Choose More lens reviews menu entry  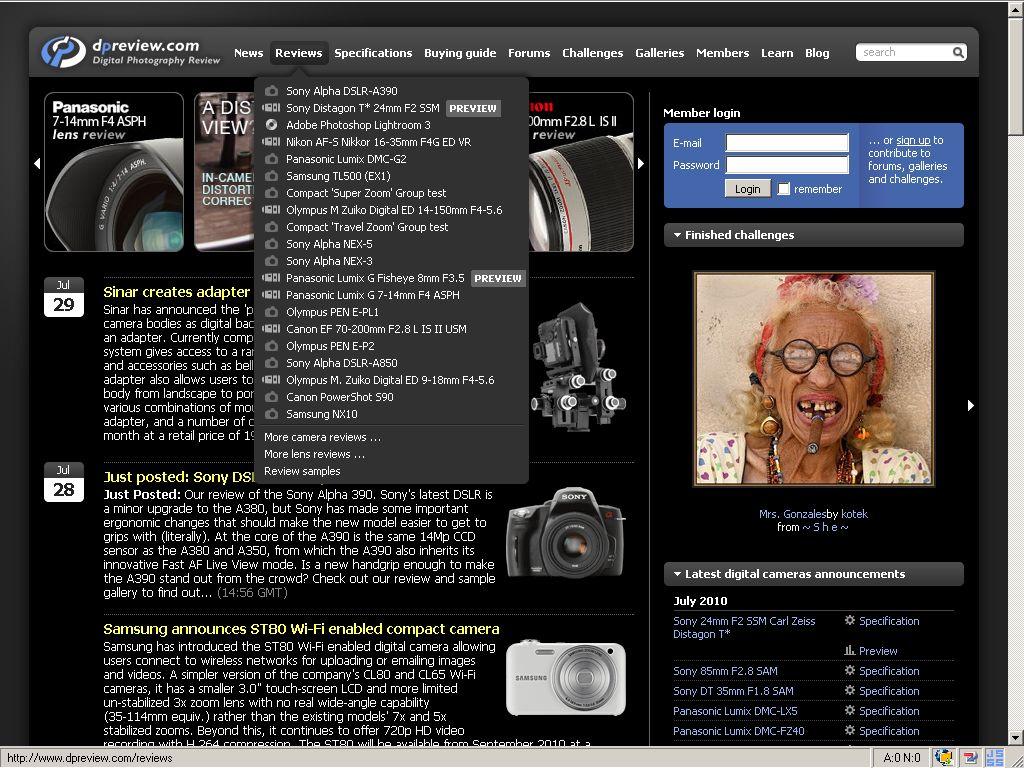(x=314, y=454)
